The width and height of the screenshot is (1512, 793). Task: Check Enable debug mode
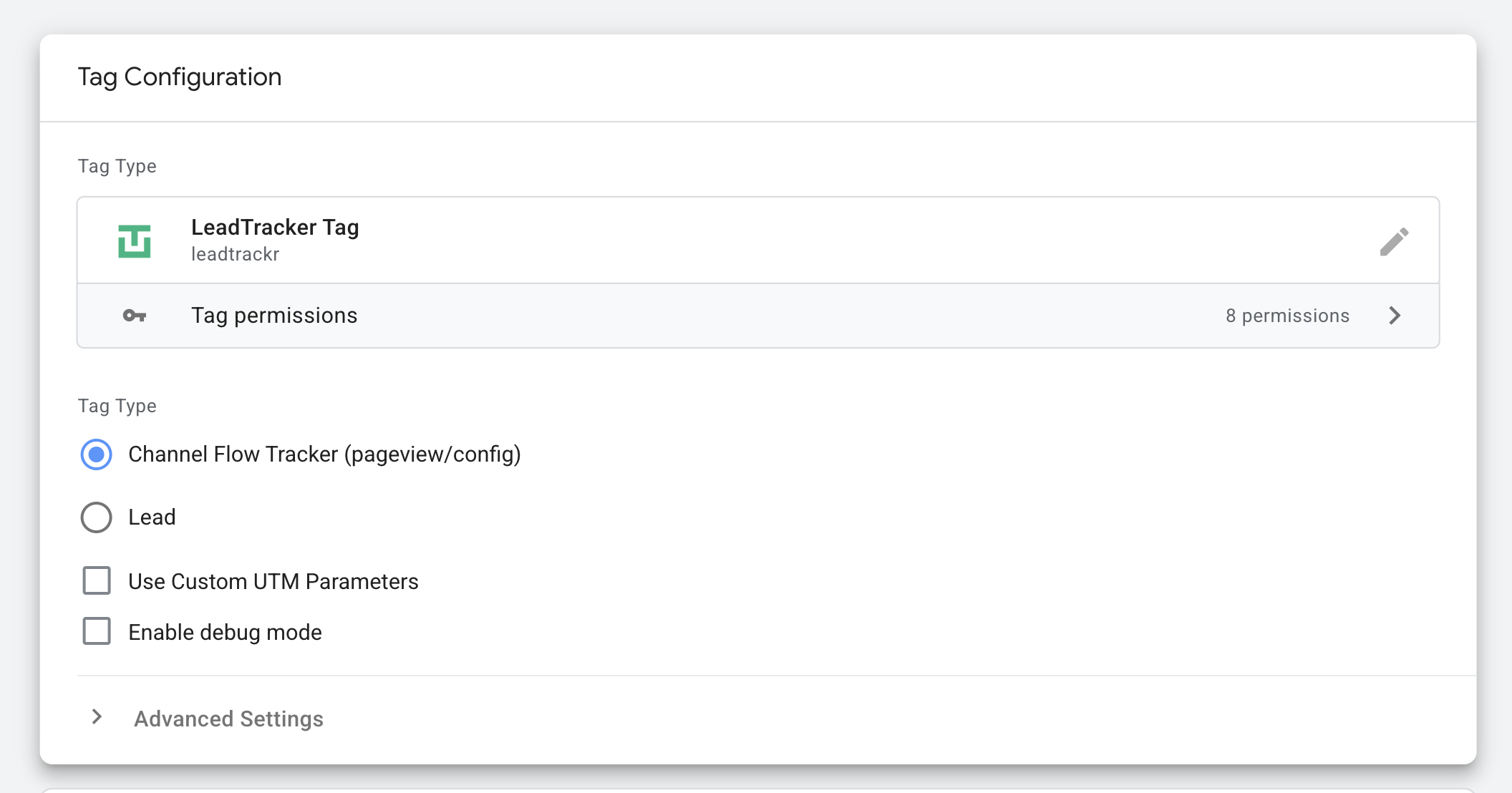pyautogui.click(x=97, y=632)
